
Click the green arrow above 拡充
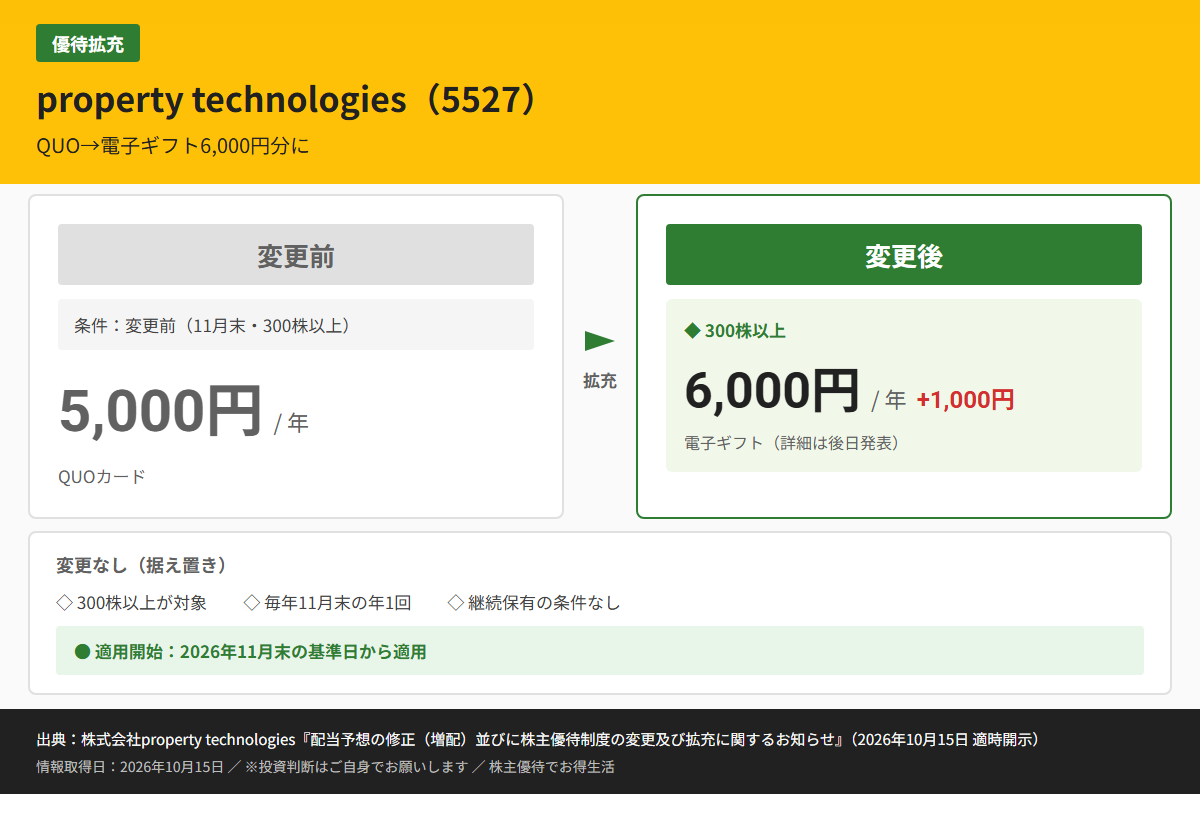tap(599, 341)
